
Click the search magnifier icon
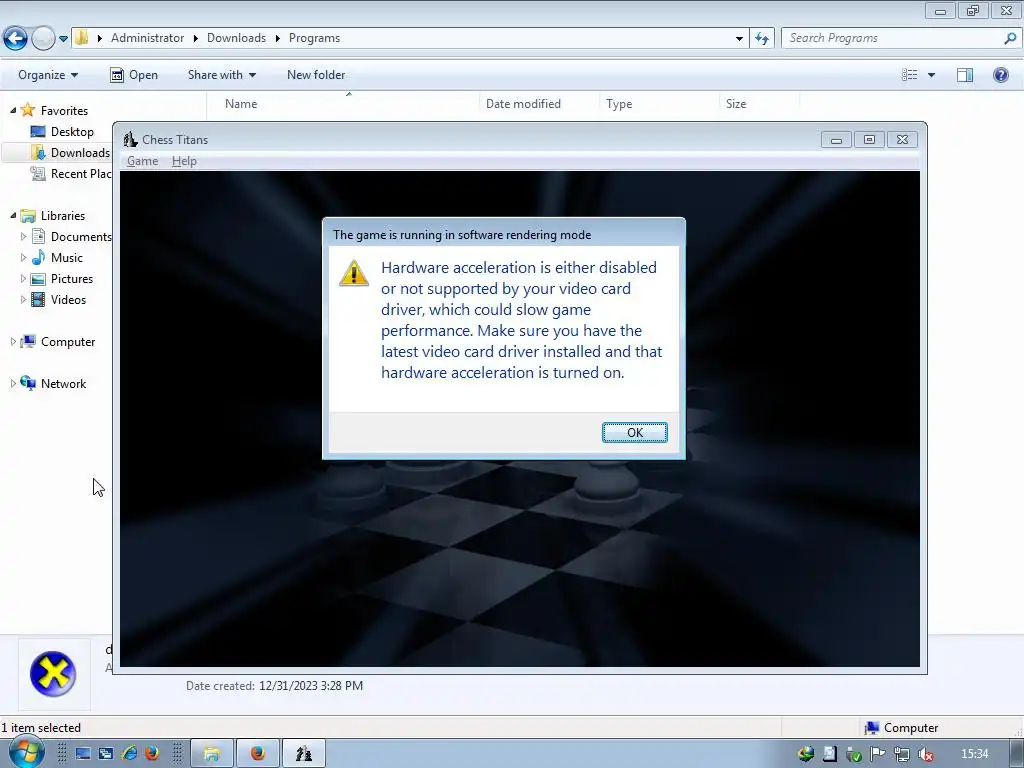1010,38
